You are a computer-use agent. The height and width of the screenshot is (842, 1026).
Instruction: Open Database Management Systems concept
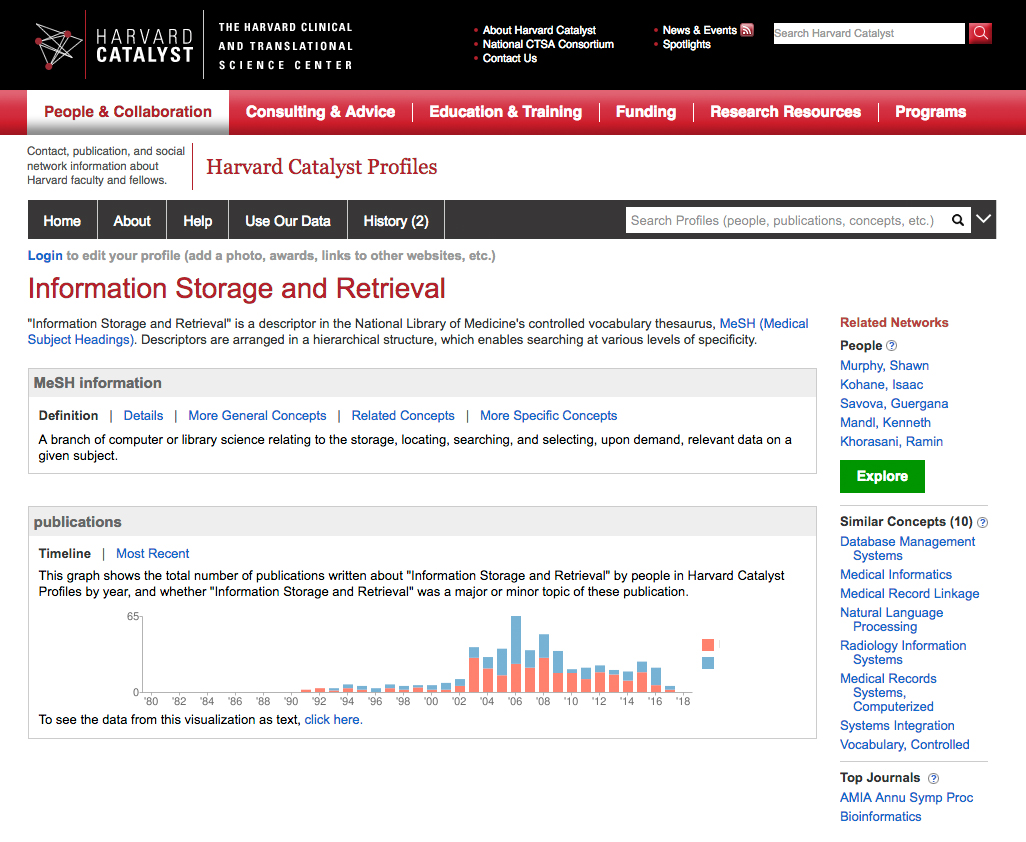(908, 548)
